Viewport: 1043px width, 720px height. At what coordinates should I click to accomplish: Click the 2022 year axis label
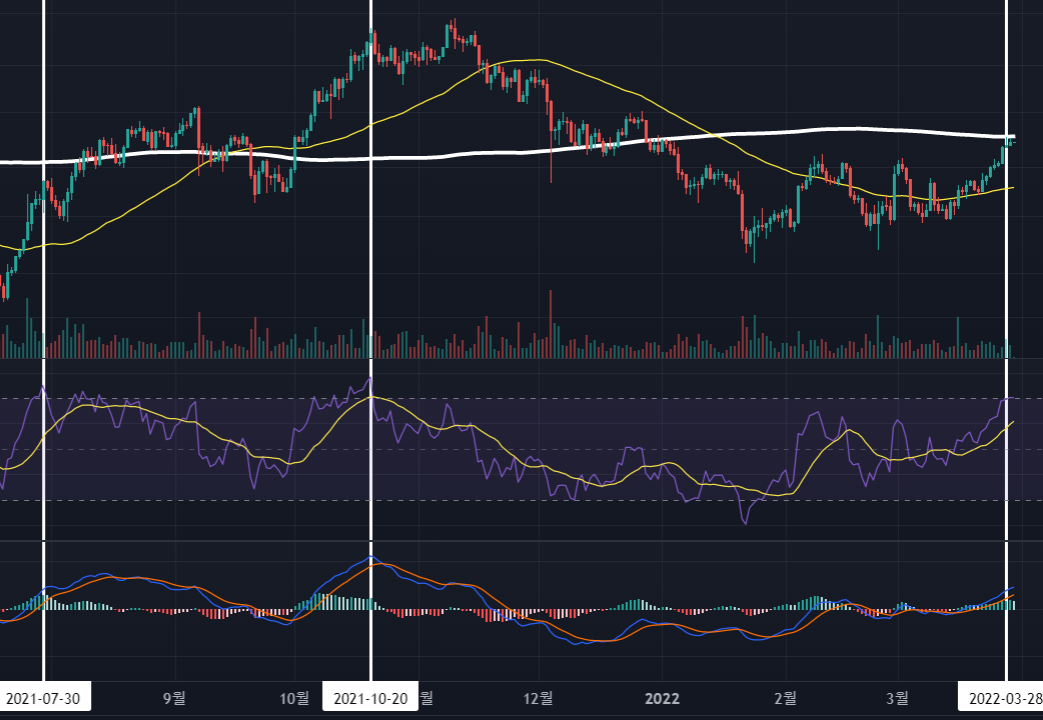[663, 698]
